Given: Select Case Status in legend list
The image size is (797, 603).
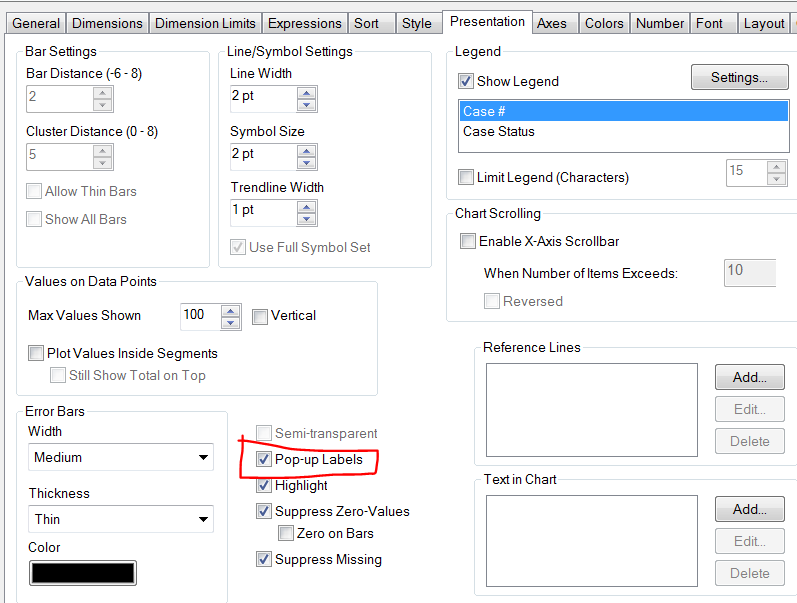Looking at the screenshot, I should coord(499,131).
